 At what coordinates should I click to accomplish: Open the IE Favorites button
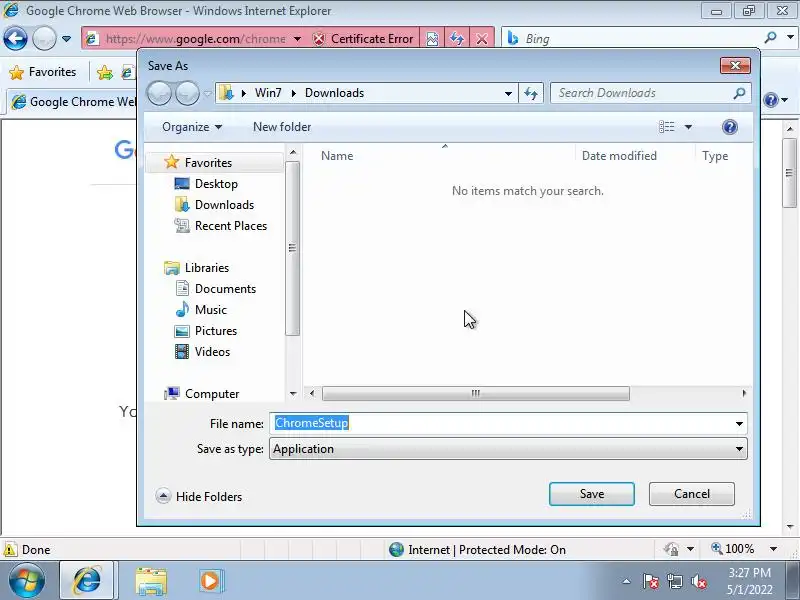(x=43, y=72)
